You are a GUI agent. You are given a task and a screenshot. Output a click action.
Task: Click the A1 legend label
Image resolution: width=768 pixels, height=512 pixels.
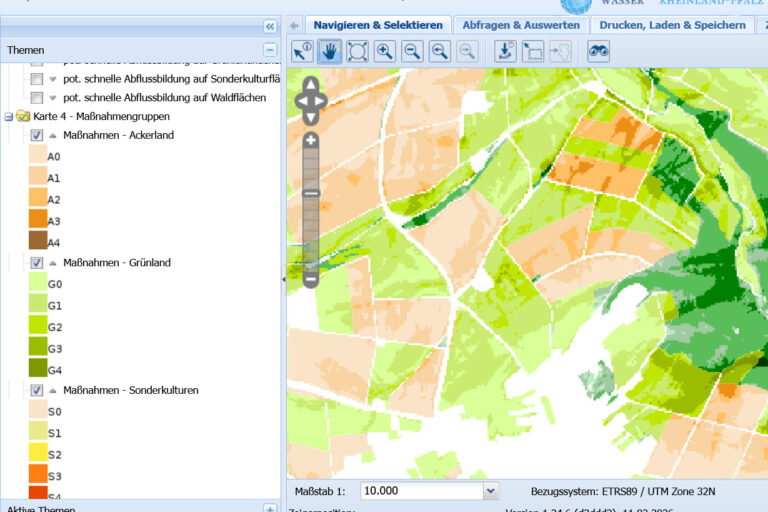(54, 178)
